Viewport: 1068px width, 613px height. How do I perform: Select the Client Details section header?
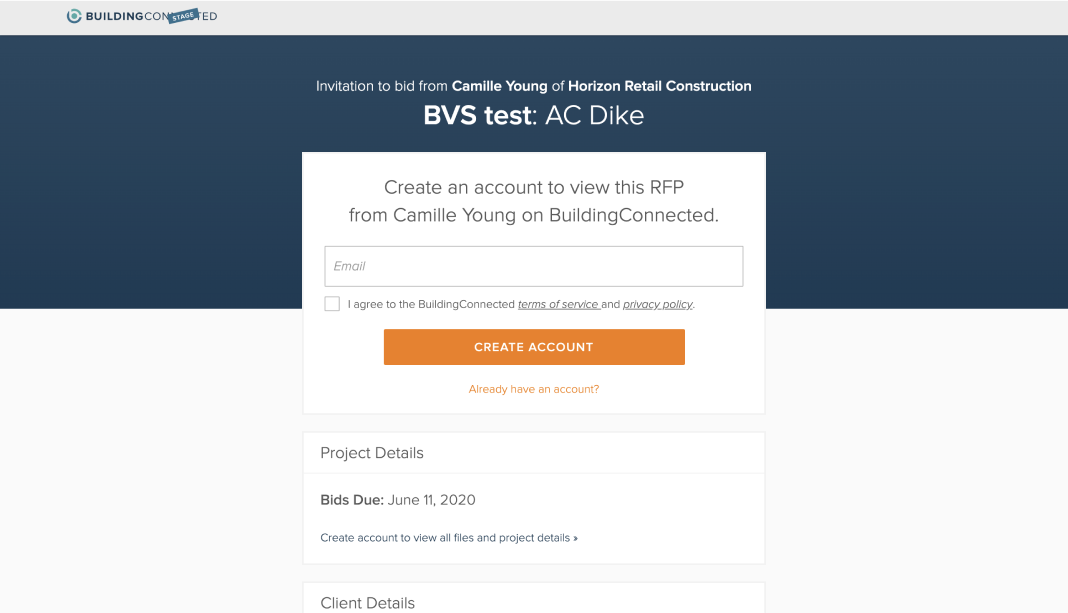pyautogui.click(x=367, y=603)
